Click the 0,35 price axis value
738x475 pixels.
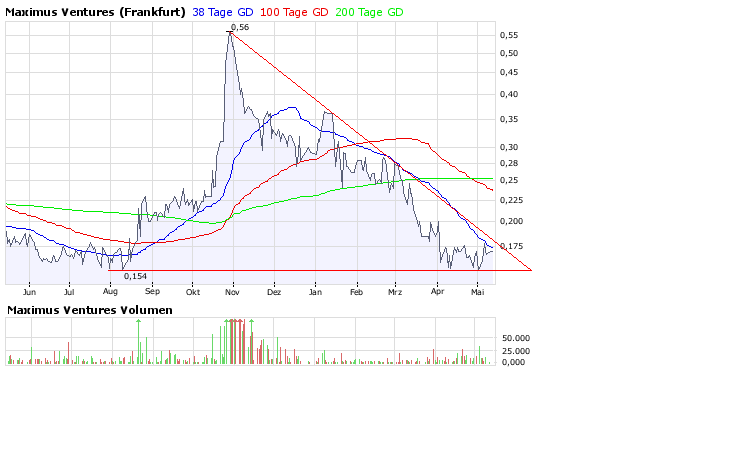509,119
